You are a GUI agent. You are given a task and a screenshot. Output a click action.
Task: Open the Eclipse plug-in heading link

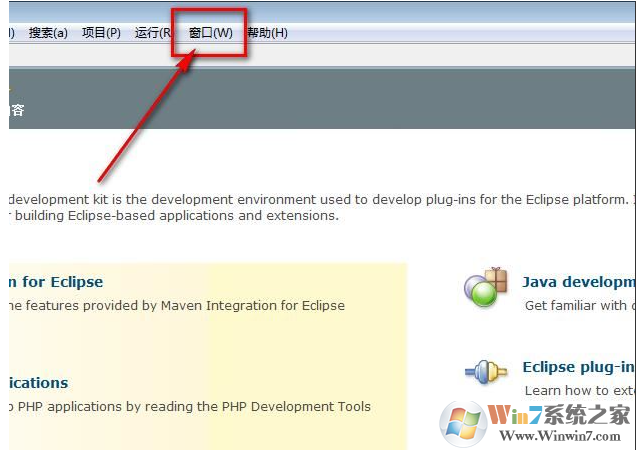point(578,367)
